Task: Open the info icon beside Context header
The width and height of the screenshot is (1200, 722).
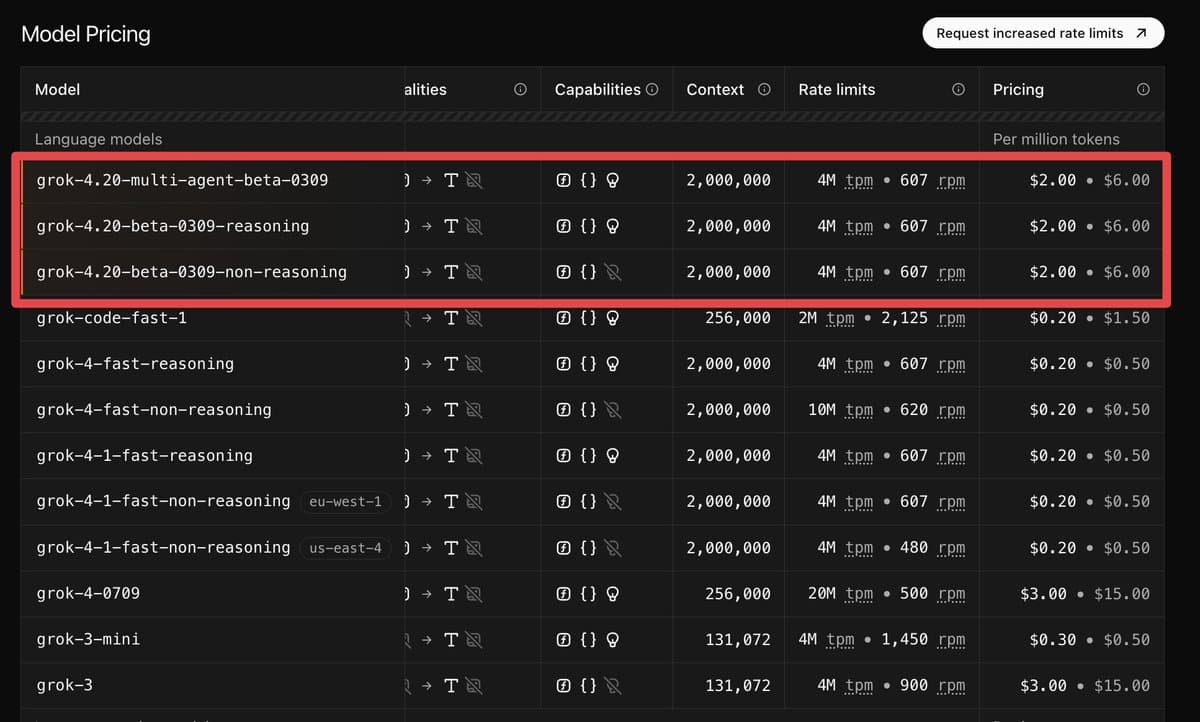Action: [x=764, y=89]
